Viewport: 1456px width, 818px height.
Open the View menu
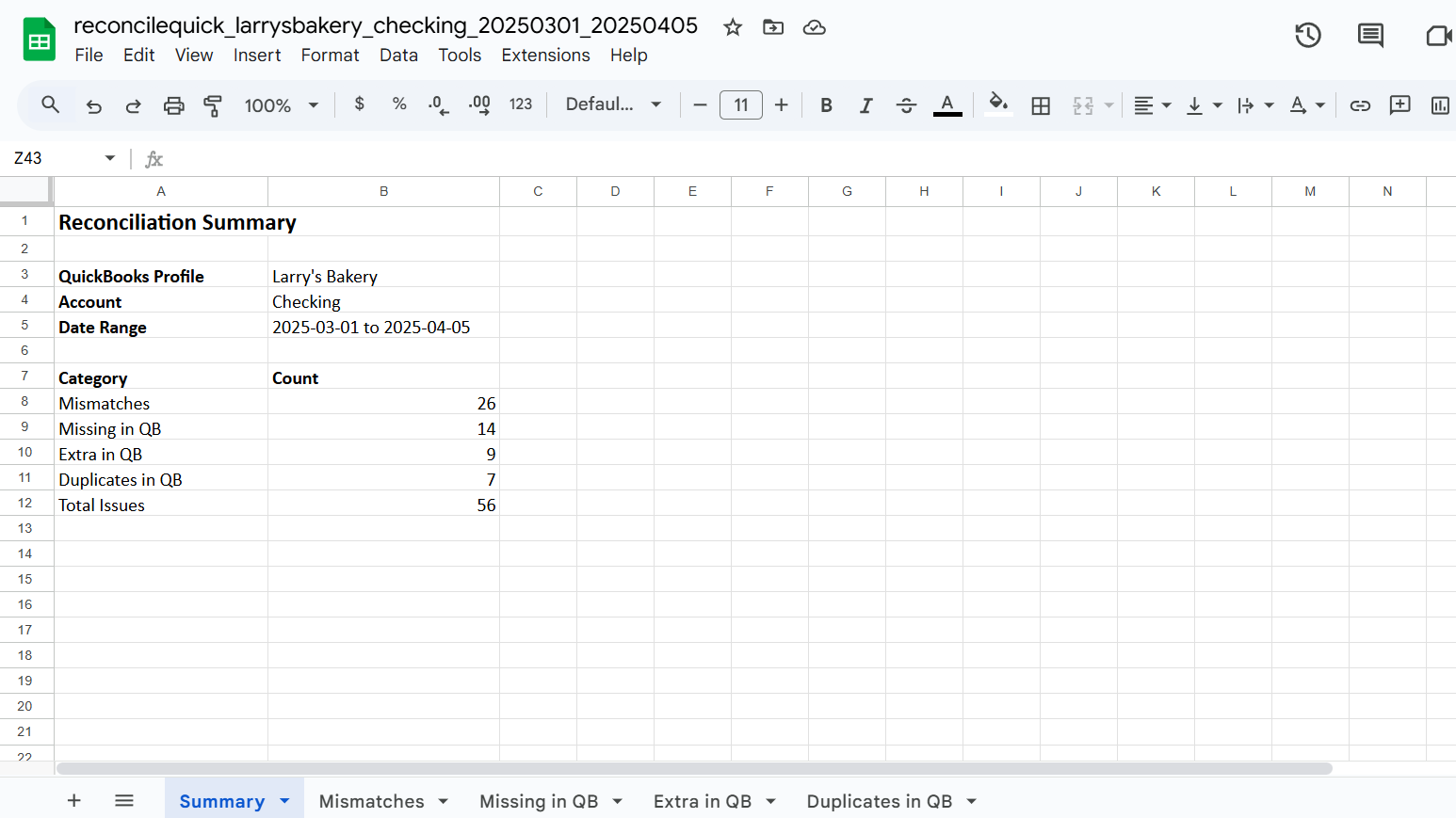pyautogui.click(x=194, y=56)
